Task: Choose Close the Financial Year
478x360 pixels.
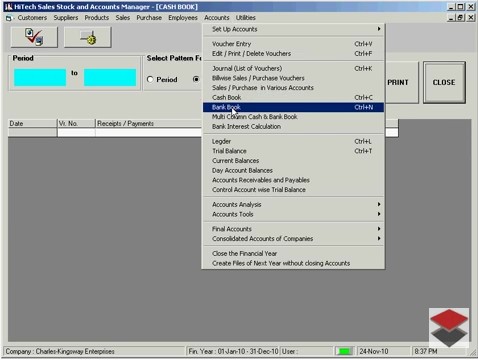Action: [x=293, y=253]
